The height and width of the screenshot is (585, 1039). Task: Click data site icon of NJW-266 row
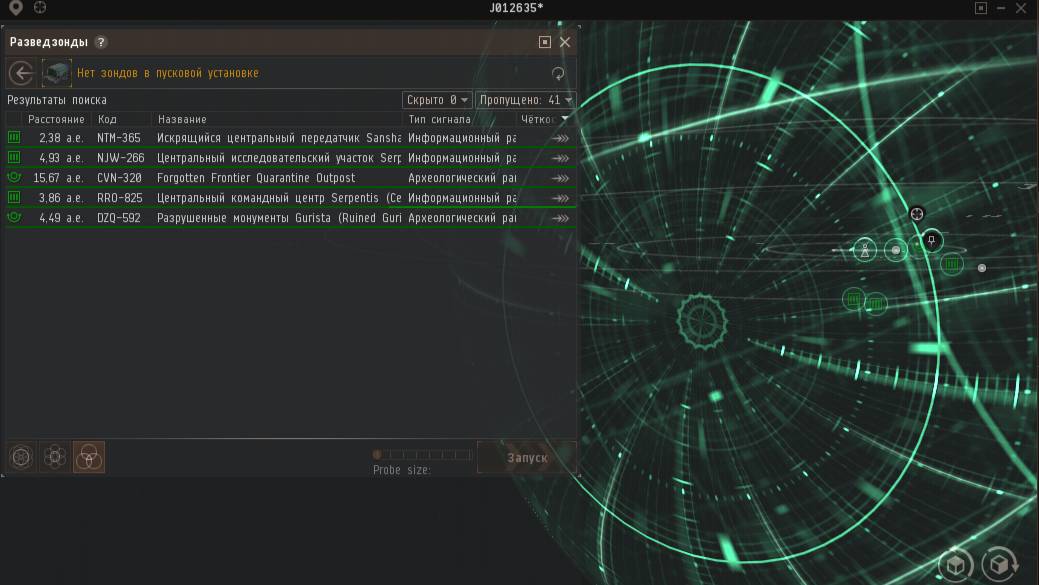pyautogui.click(x=14, y=158)
